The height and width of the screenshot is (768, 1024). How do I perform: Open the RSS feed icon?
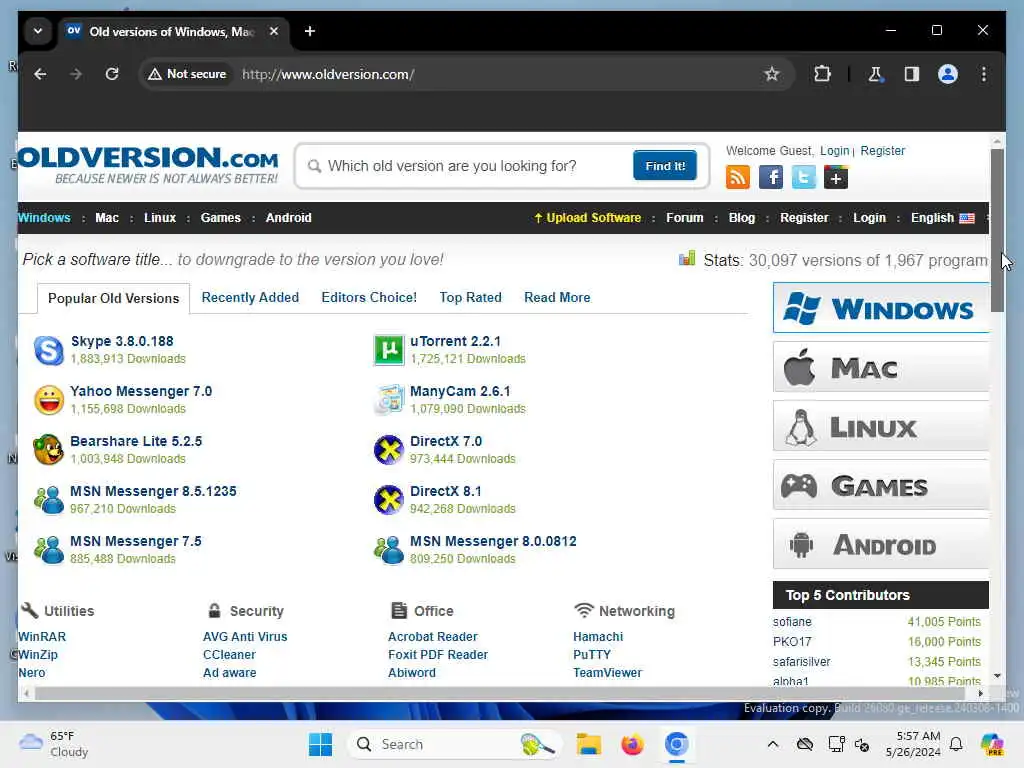click(x=738, y=177)
